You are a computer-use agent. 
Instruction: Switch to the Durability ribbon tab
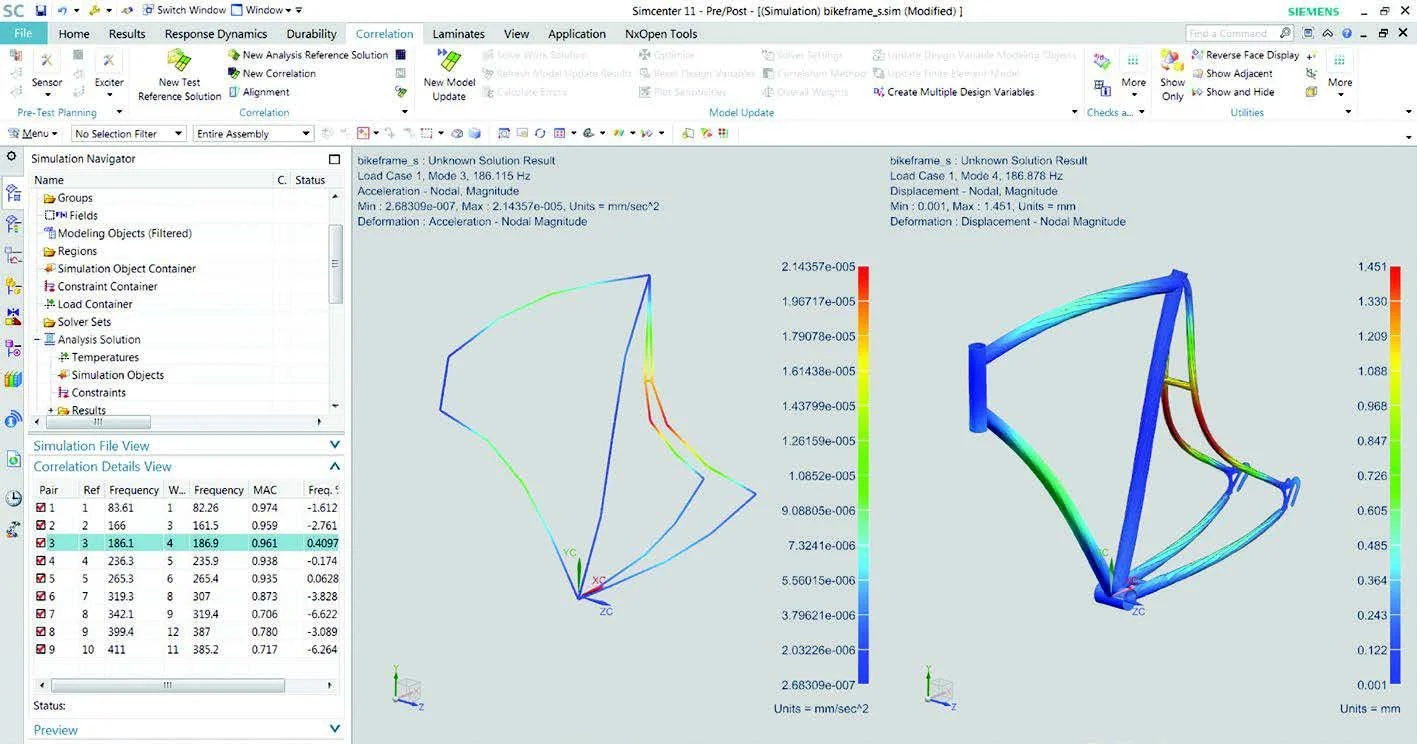tap(311, 33)
